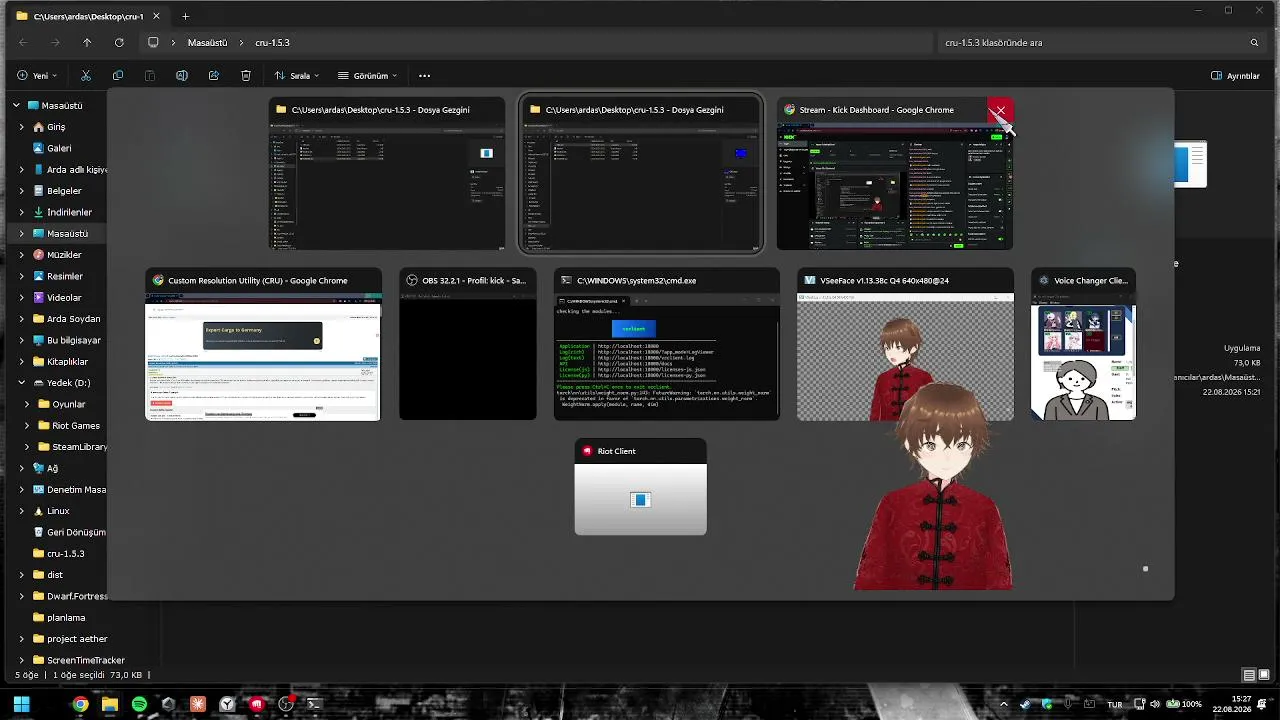
Task: Refresh the cru-1.5.3 folder view
Action: [x=119, y=43]
